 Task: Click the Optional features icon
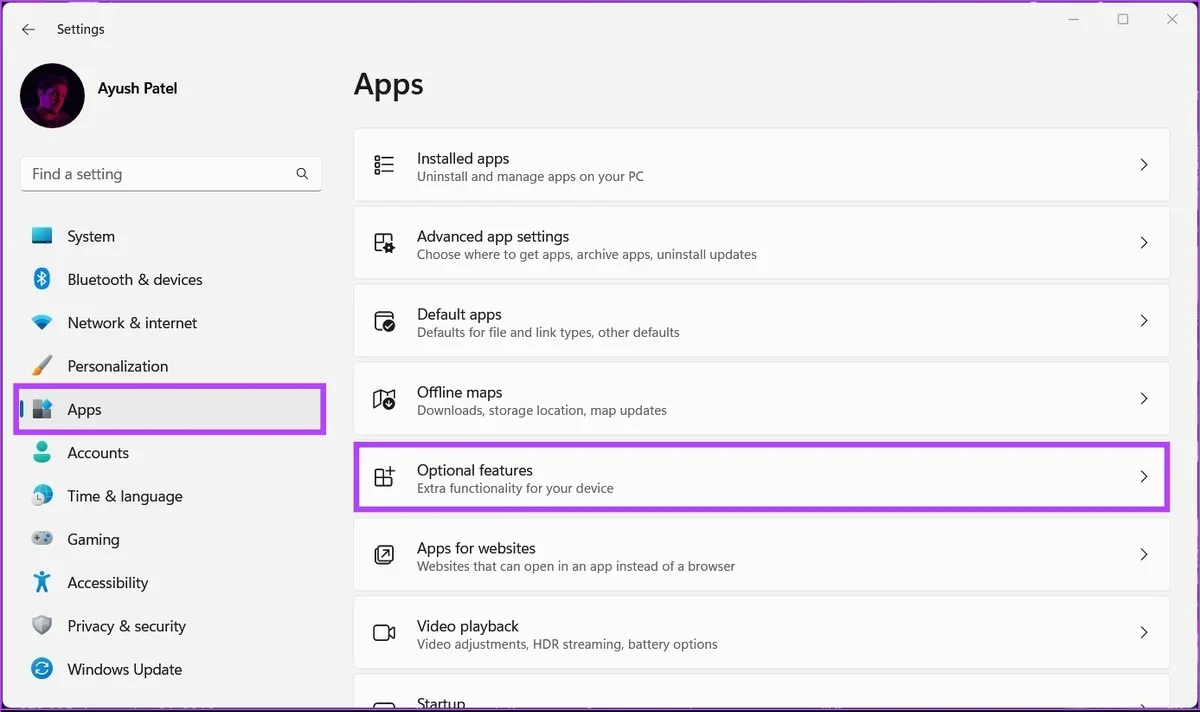384,477
